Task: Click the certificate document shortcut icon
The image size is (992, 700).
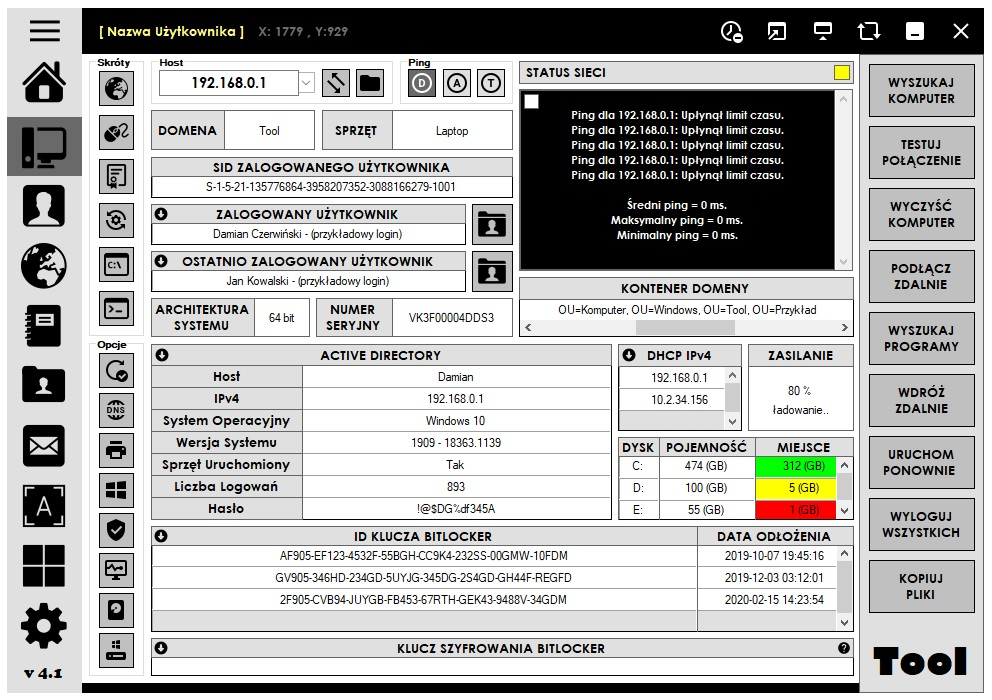Action: (117, 177)
